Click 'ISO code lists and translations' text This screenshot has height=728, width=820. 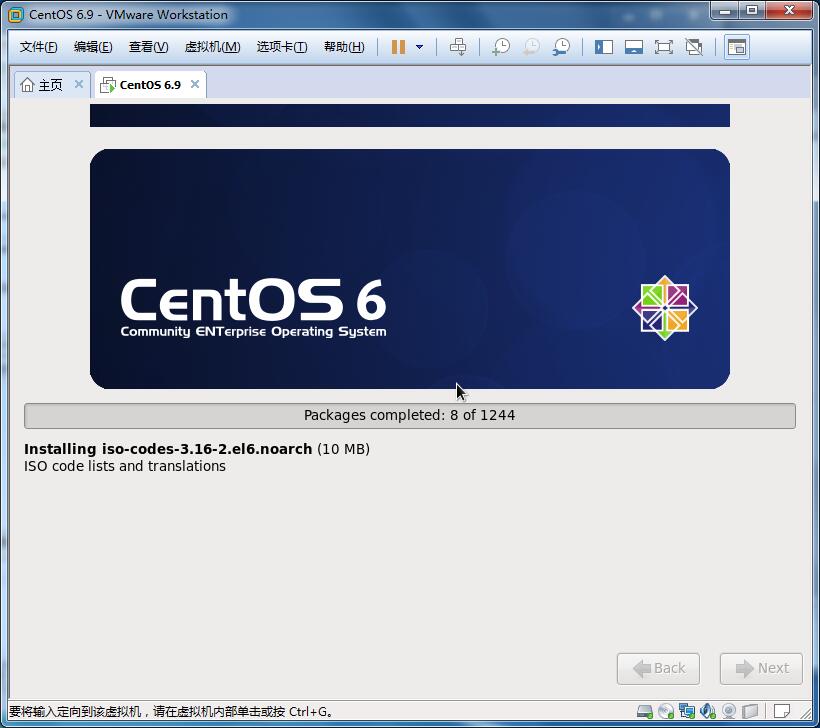coord(125,466)
